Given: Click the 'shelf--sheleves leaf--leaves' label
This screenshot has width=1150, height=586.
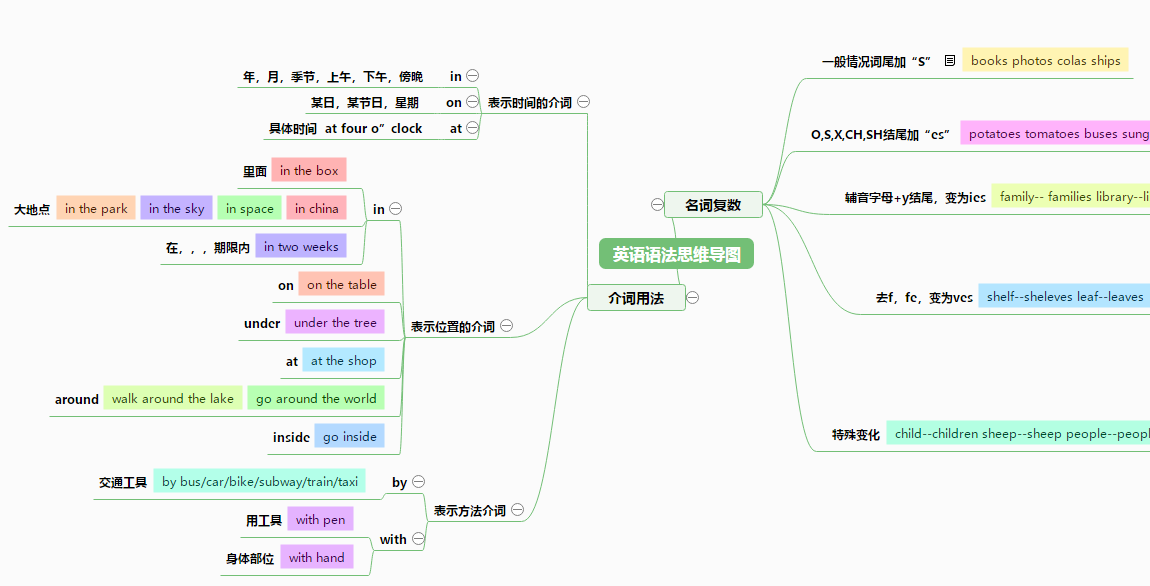Looking at the screenshot, I should pyautogui.click(x=1065, y=296).
